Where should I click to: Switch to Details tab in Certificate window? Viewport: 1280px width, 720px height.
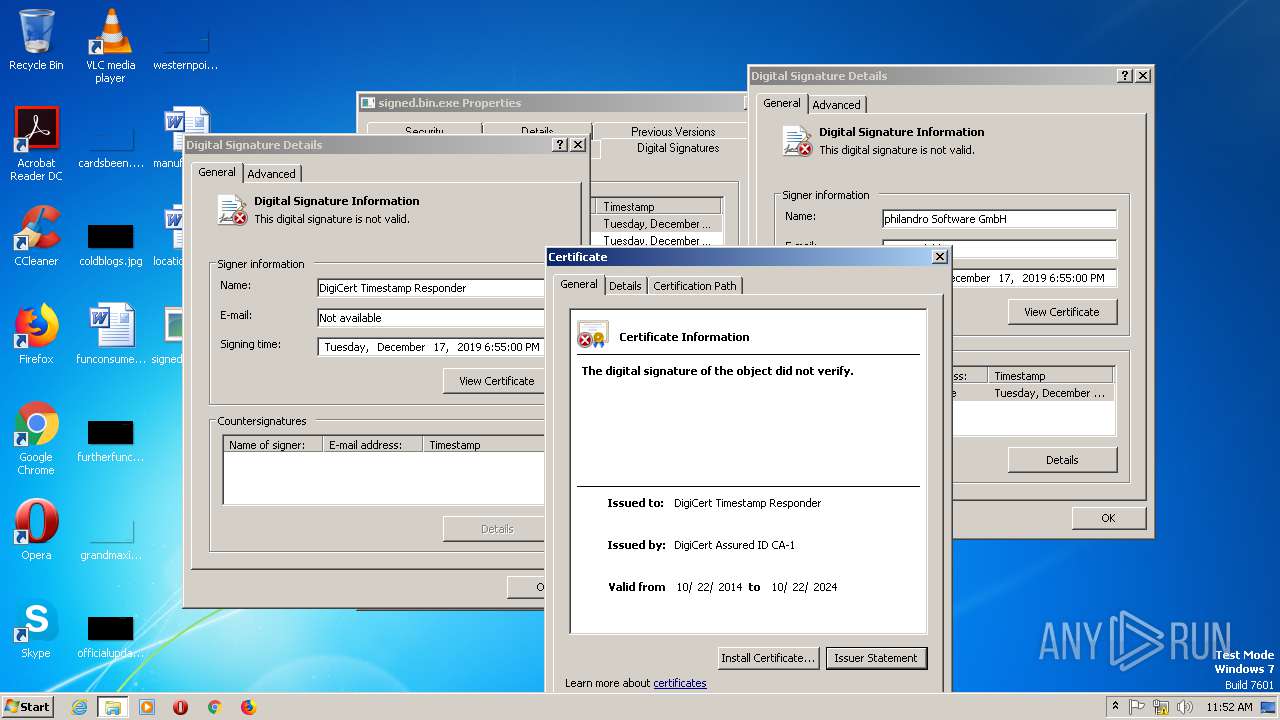pyautogui.click(x=625, y=286)
